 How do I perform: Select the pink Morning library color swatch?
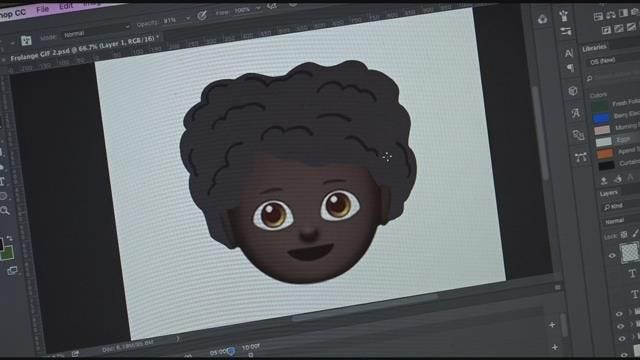tap(602, 130)
